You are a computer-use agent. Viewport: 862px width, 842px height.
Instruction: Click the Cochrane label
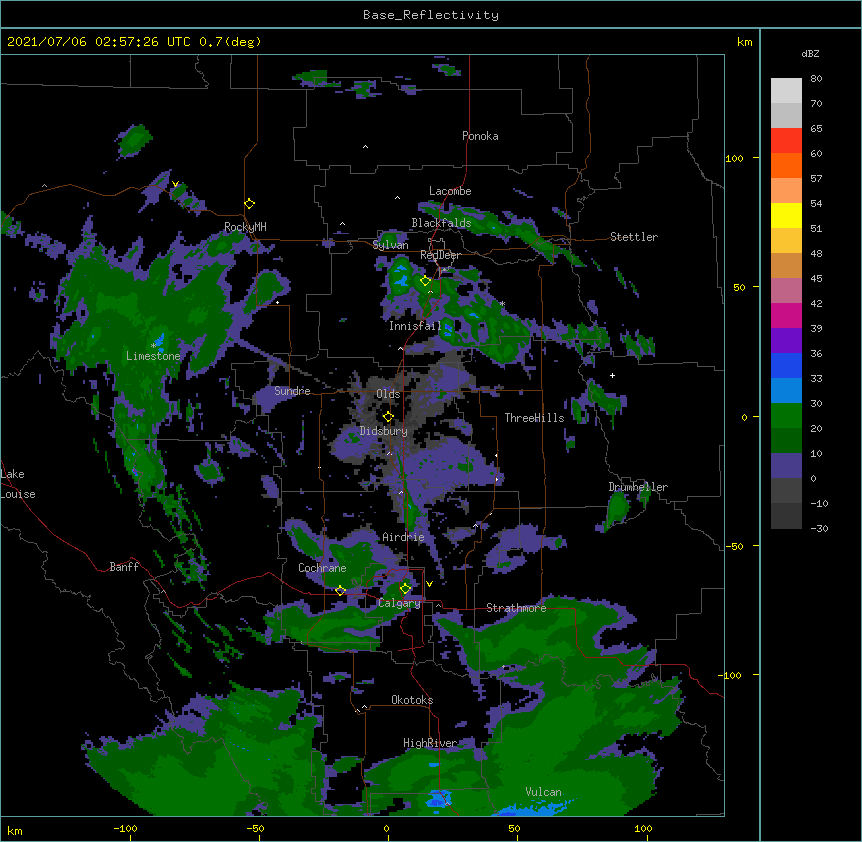[322, 568]
